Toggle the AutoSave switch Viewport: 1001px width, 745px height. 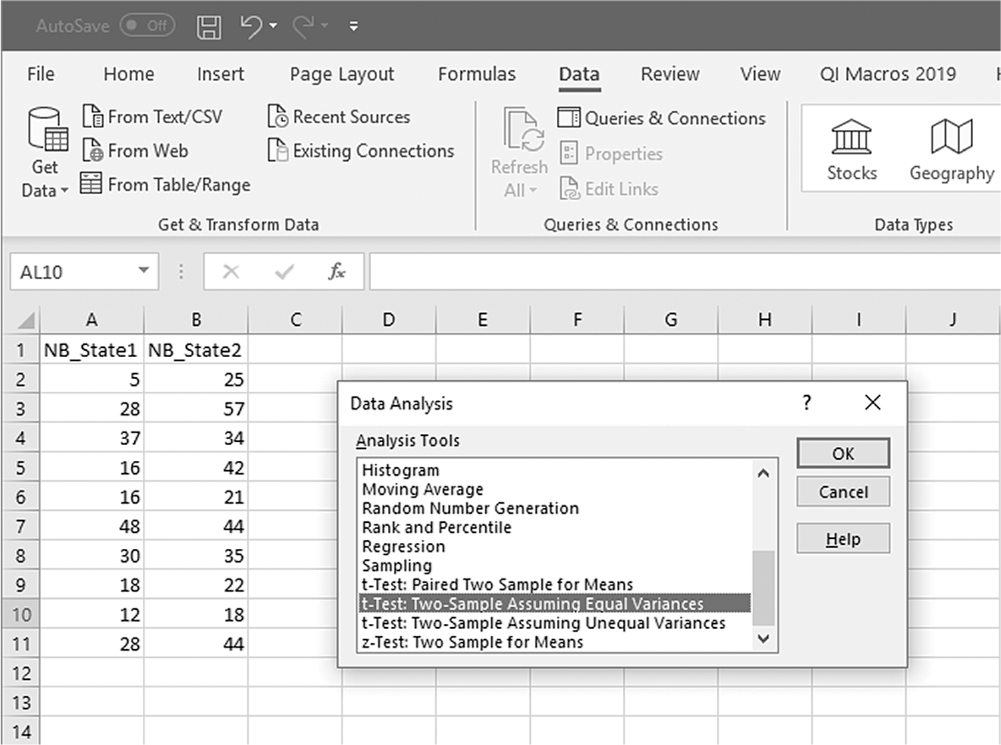pos(147,26)
